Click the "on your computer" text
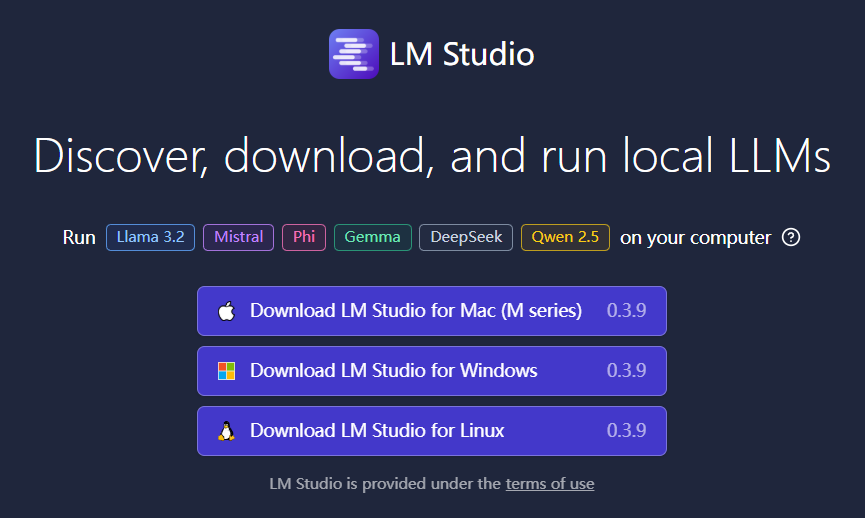865x518 pixels. [696, 238]
